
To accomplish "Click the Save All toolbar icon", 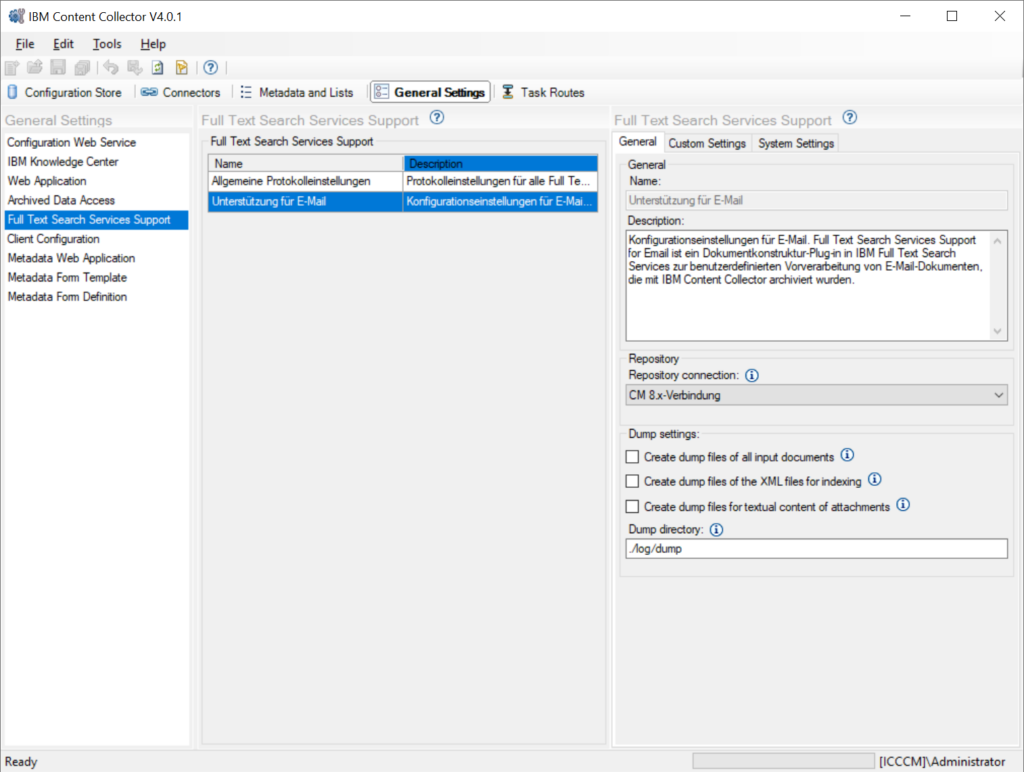I will [x=82, y=67].
